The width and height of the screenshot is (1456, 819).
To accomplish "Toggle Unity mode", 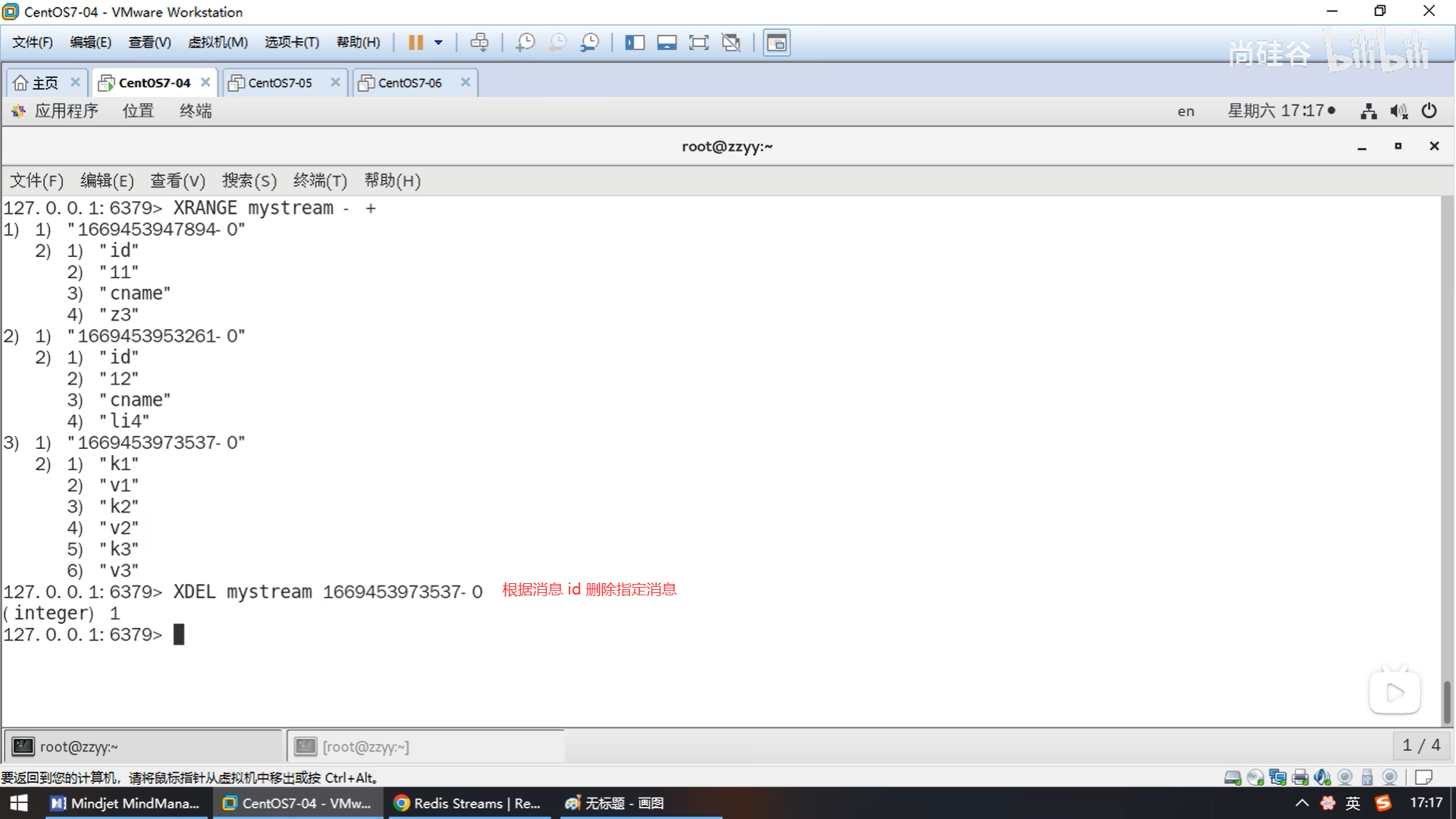I will pos(731,42).
